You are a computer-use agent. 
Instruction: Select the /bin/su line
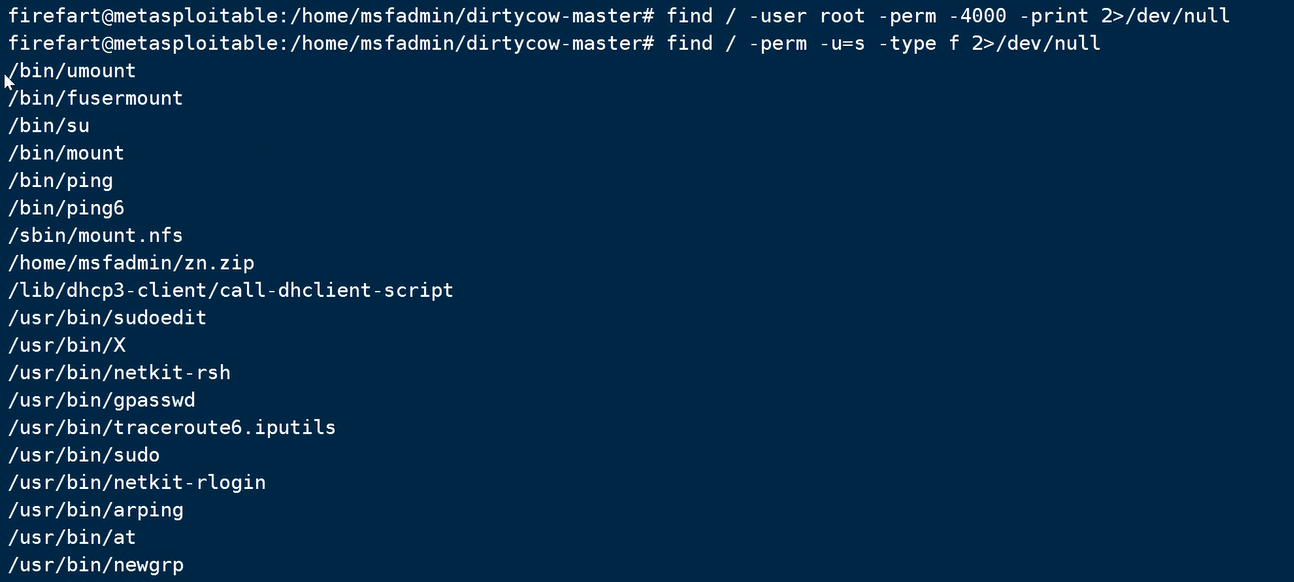click(48, 126)
